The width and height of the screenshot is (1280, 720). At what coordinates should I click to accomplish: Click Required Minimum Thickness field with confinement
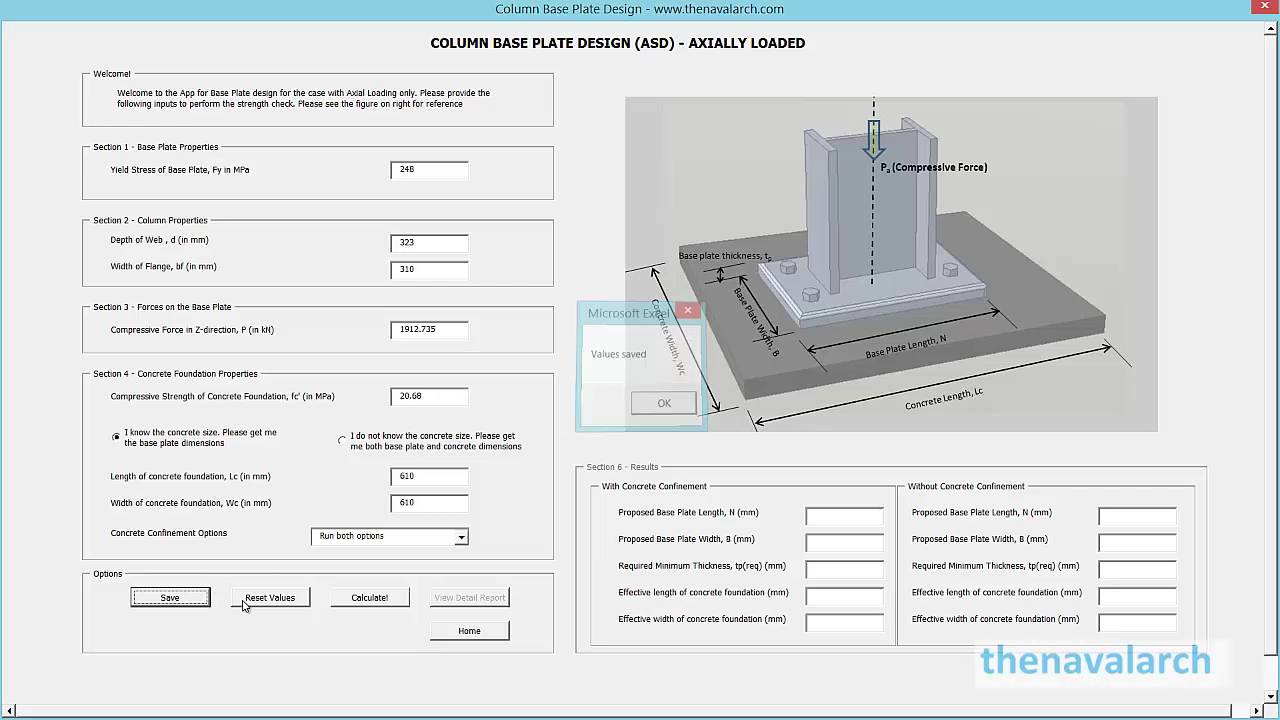coord(845,569)
